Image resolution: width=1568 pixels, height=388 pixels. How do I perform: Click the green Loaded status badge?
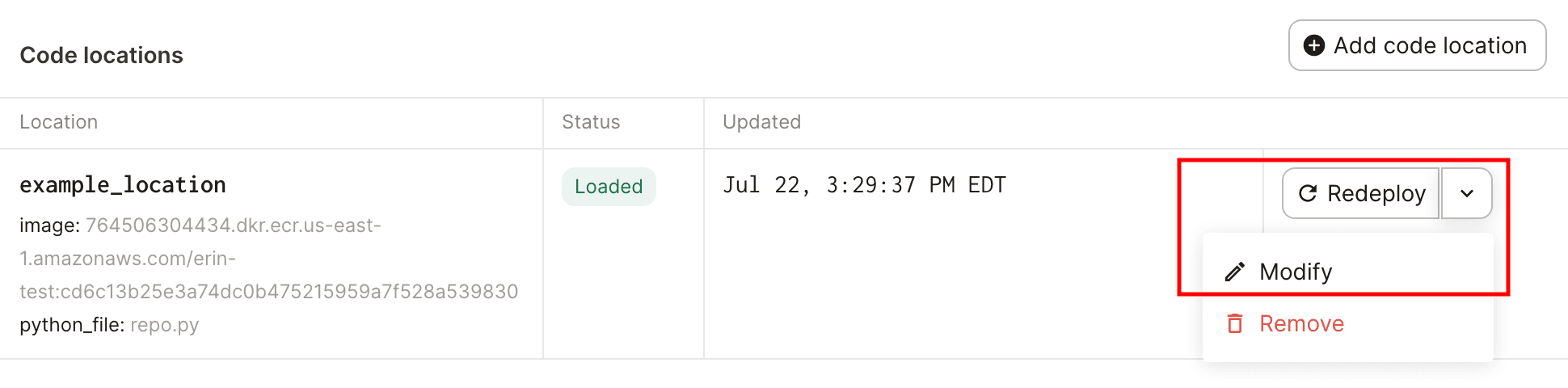[609, 187]
